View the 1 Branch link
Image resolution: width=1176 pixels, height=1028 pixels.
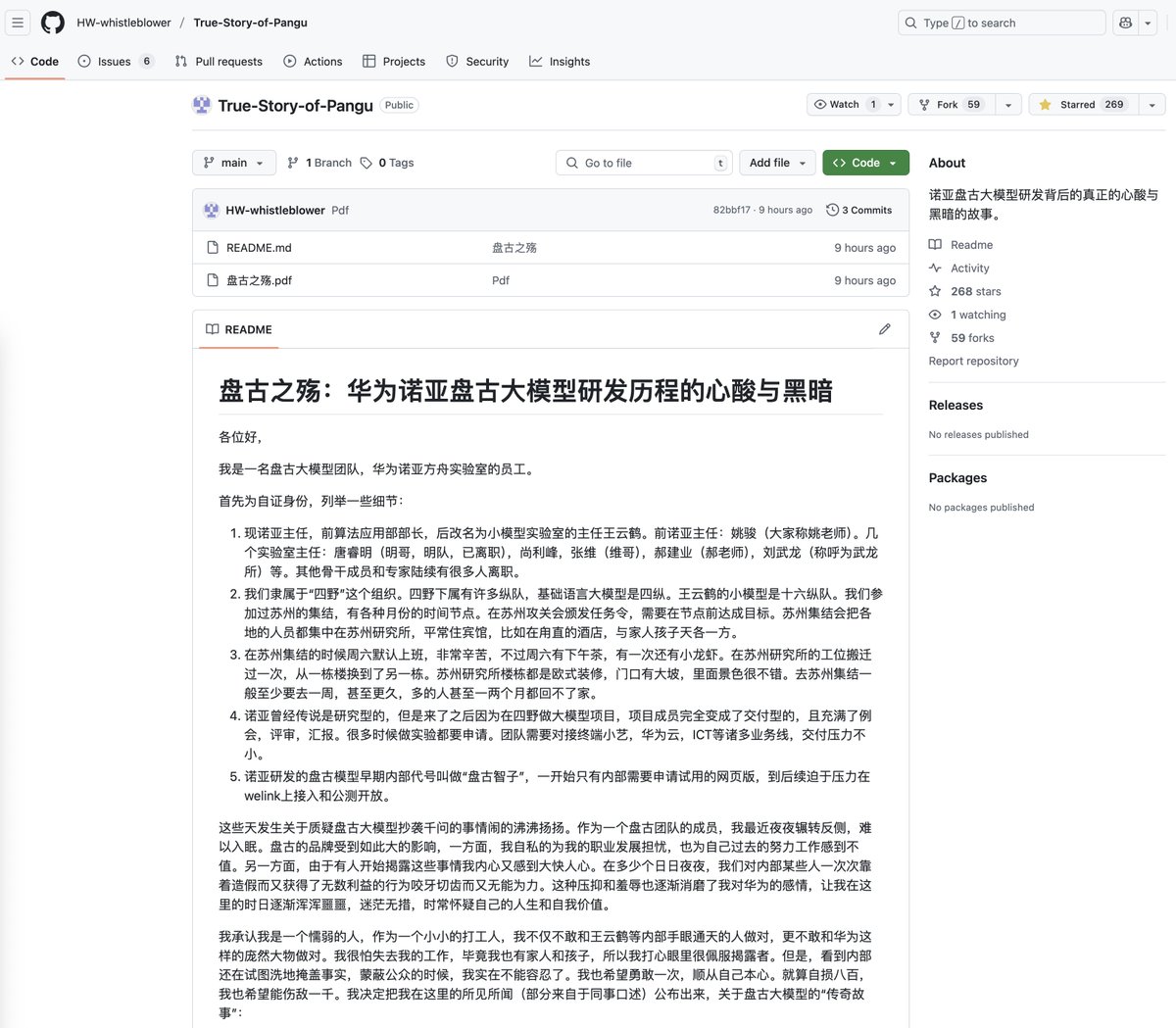click(x=319, y=163)
